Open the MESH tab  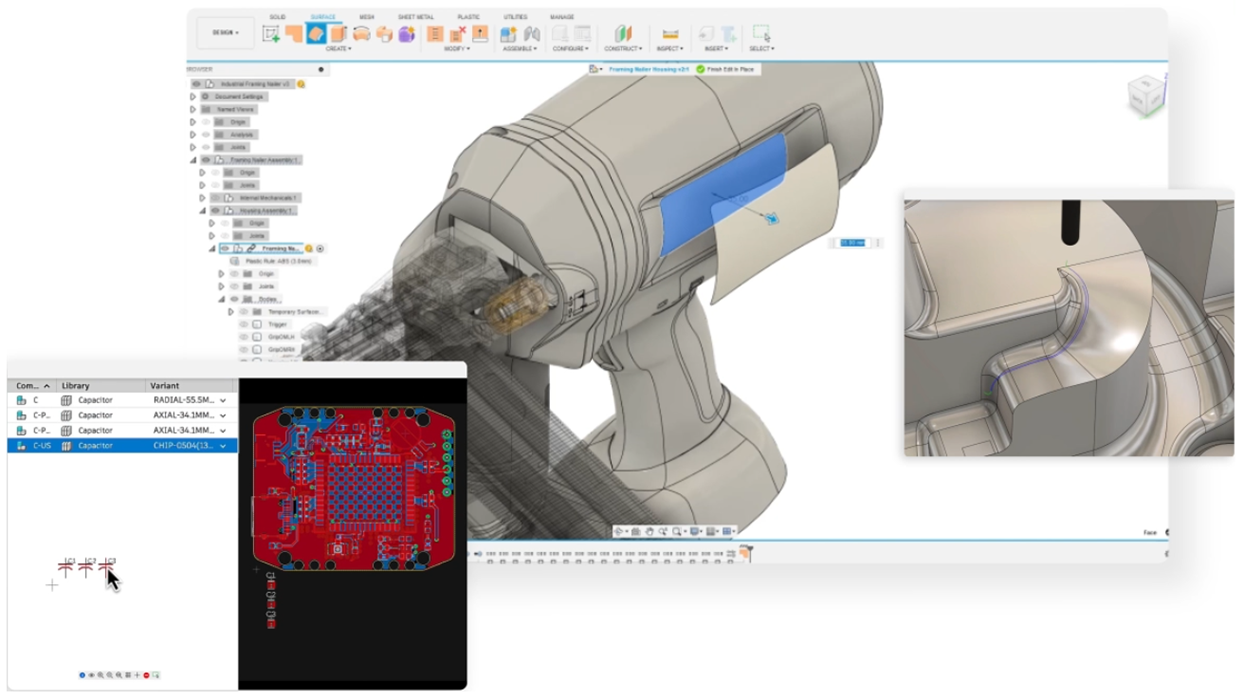(367, 17)
